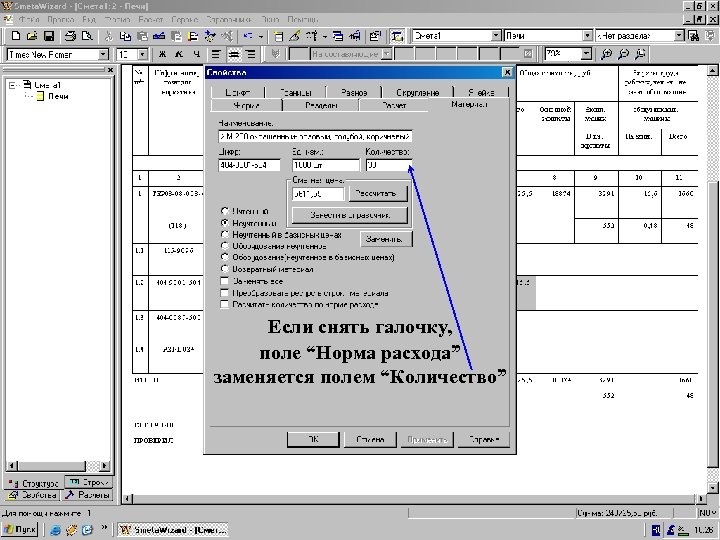Click Занести в справочник button
720x540 pixels.
tap(350, 215)
